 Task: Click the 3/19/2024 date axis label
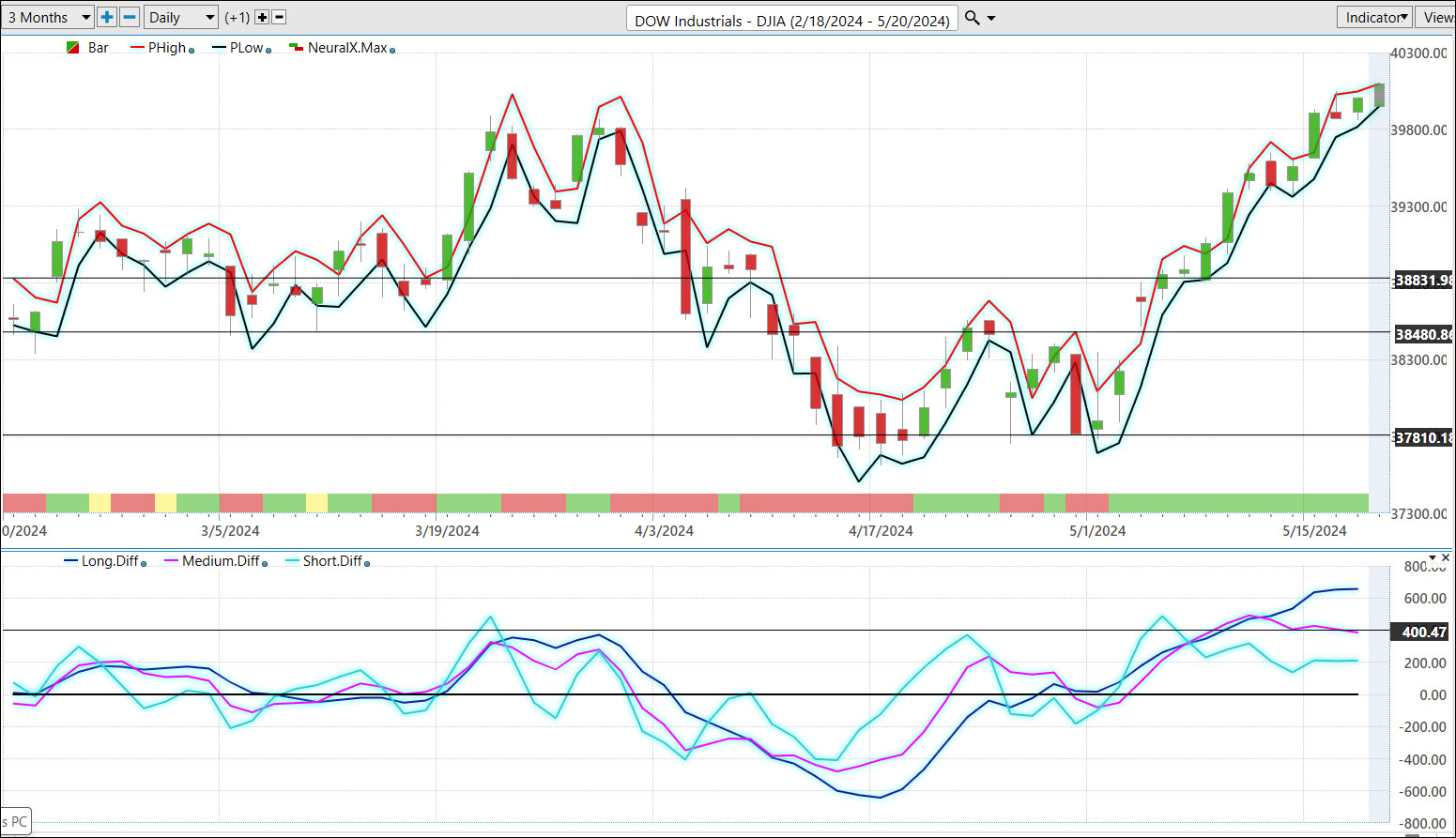point(447,531)
